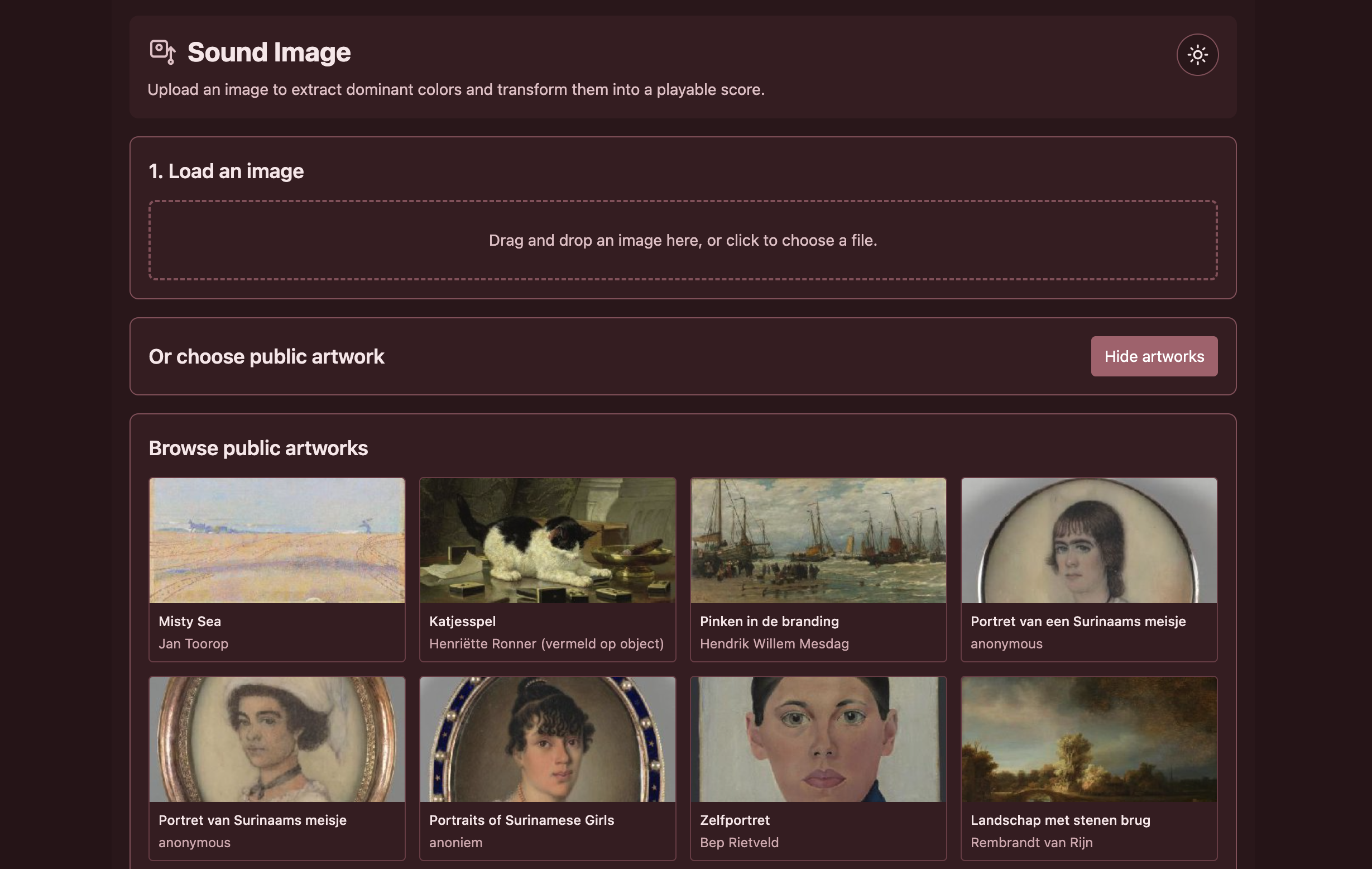Click the Browse public artworks heading
Screen dimensions: 1372x869
[258, 448]
